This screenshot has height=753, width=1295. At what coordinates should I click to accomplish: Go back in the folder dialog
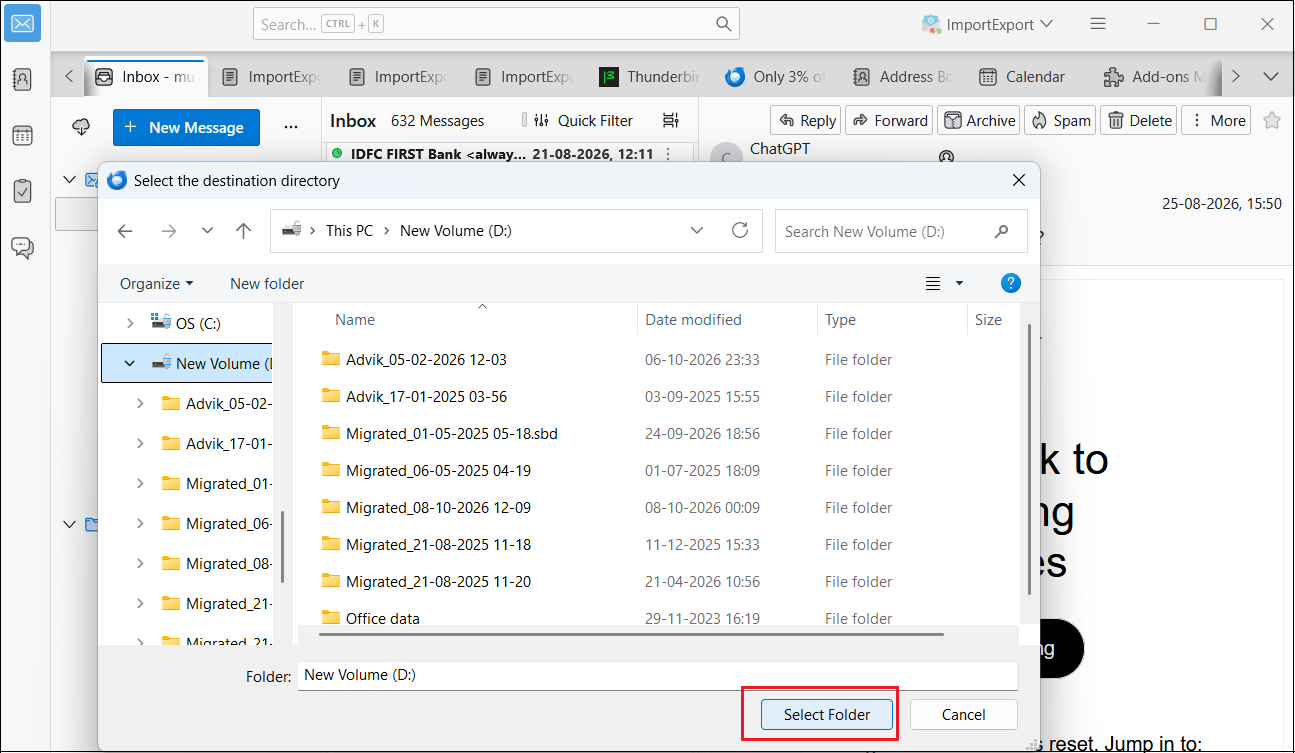pos(125,231)
